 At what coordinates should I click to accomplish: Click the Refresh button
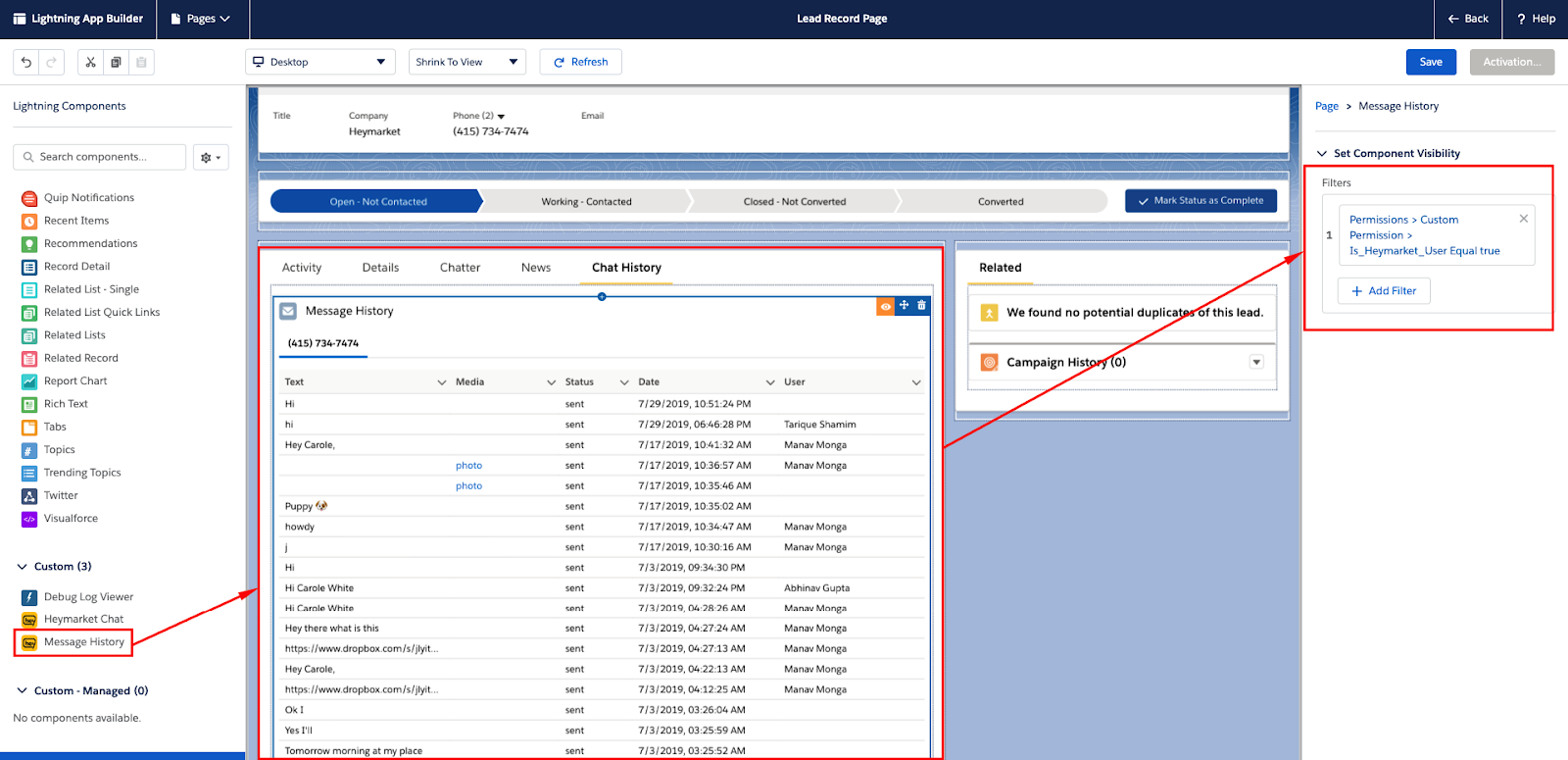(581, 62)
